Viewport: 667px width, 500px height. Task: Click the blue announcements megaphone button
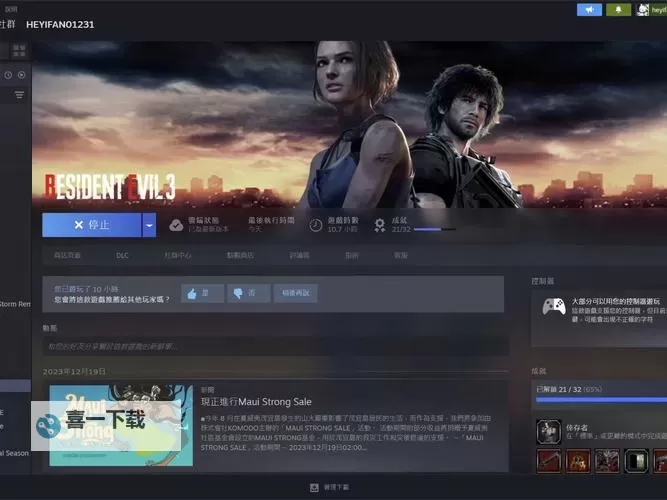click(589, 9)
